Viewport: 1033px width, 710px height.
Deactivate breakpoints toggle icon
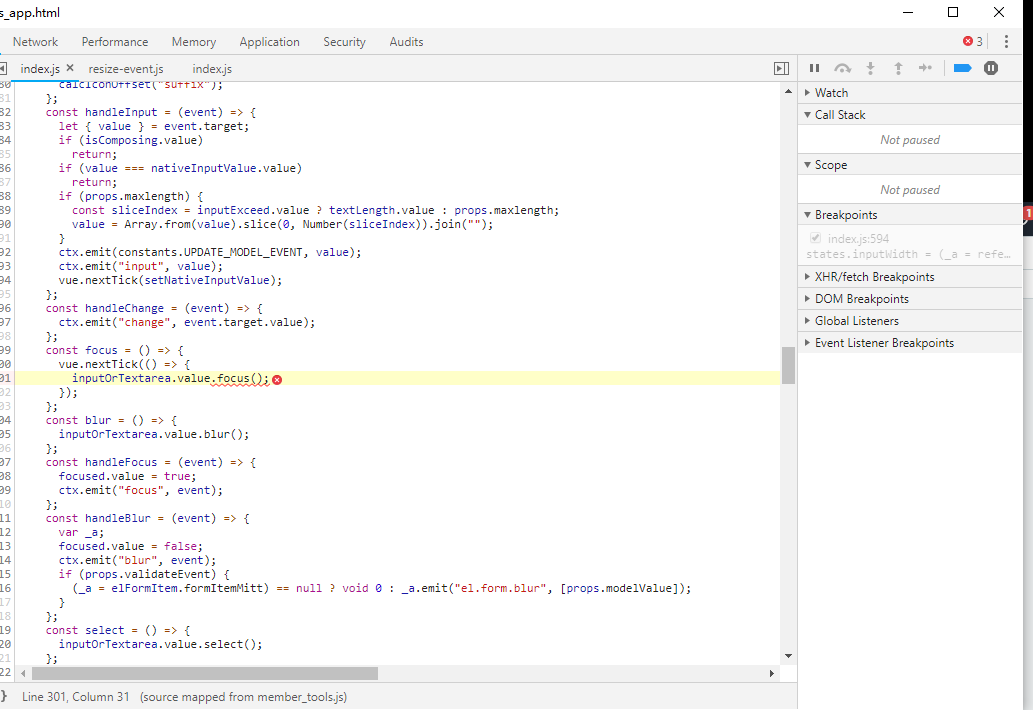click(x=963, y=68)
